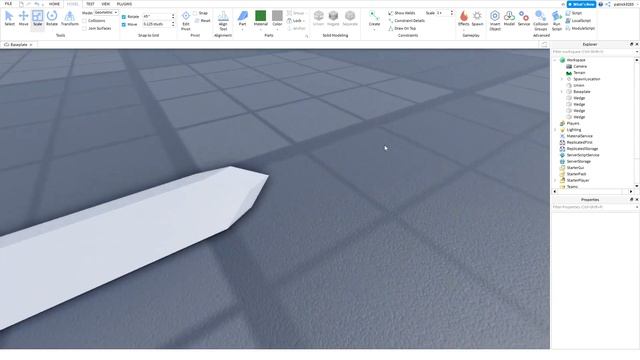Uncheck the Move snap checkbox

[124, 24]
